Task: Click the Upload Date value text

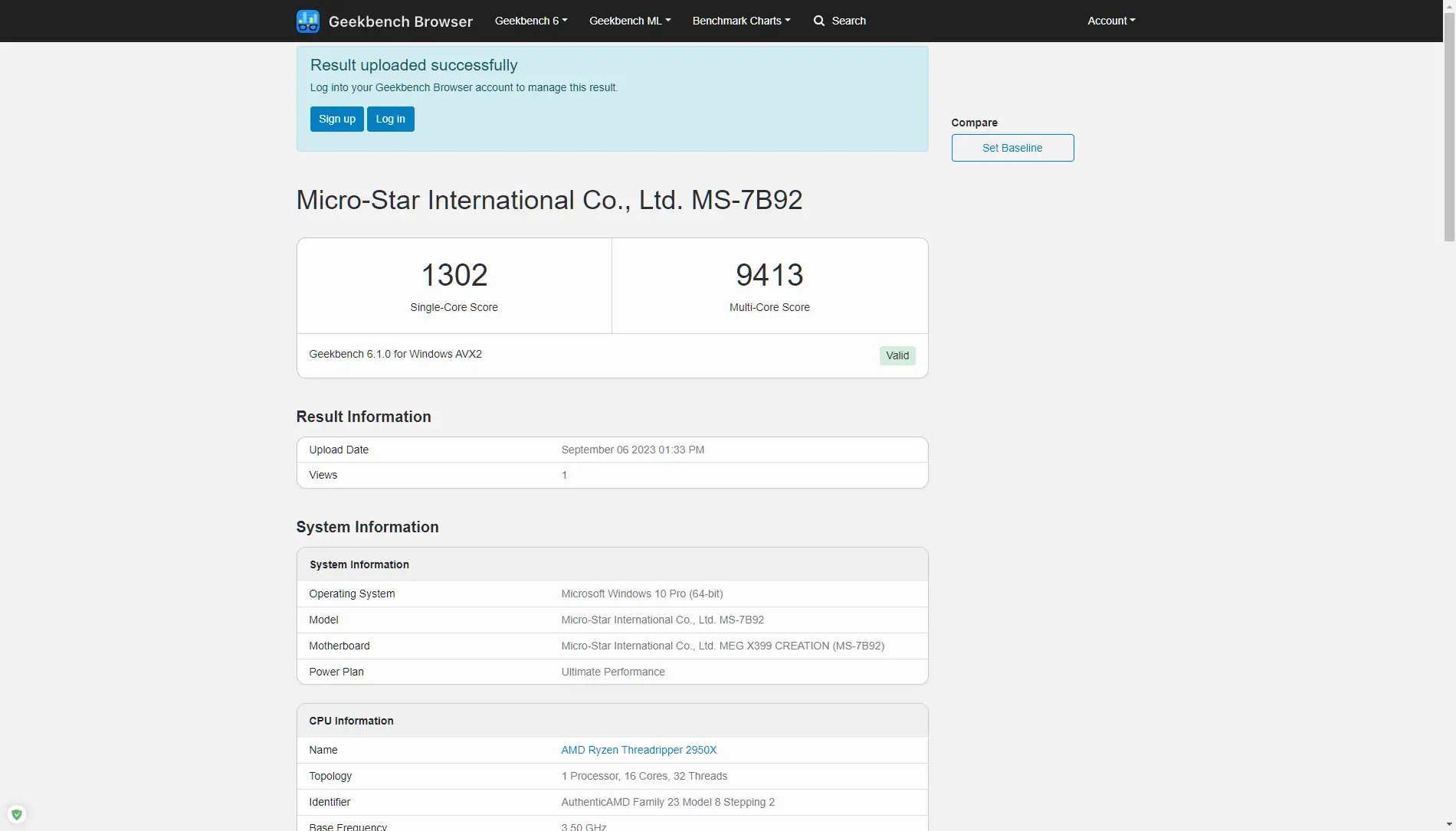Action: click(x=632, y=450)
